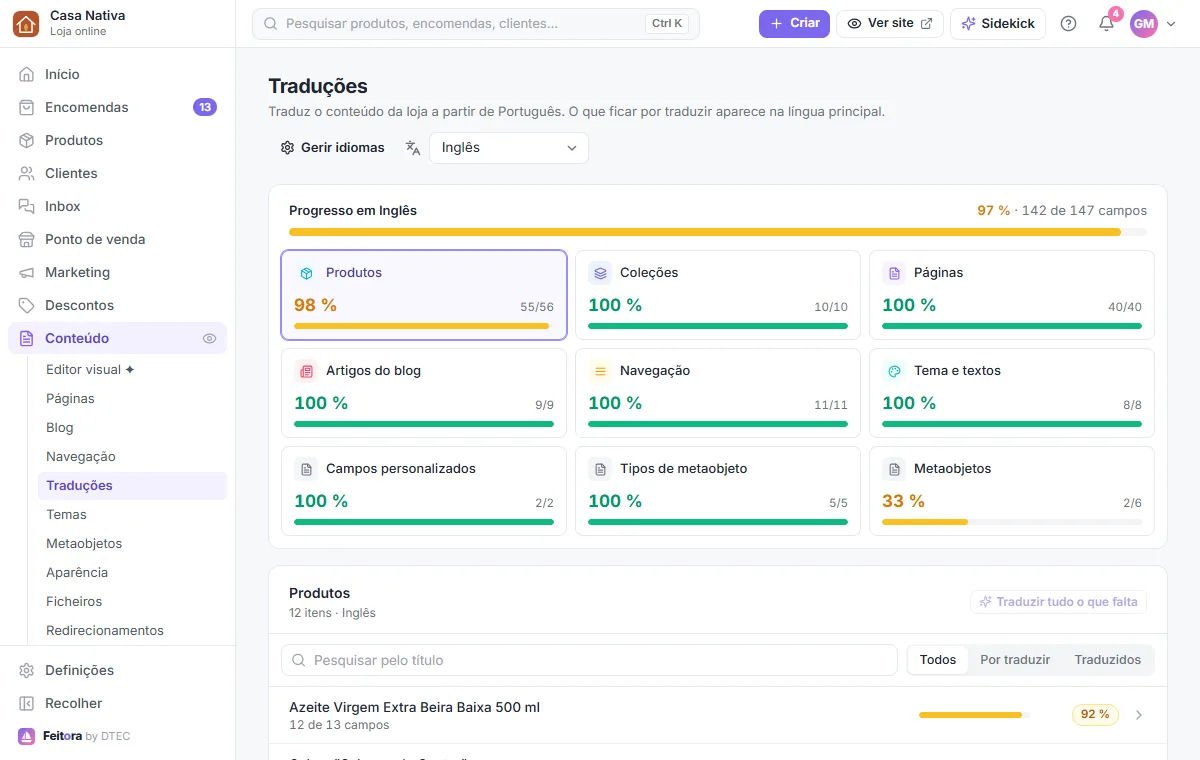Screen dimensions: 1200x760
Task: Select the Tipos de metaobjeto card
Action: 718,491
